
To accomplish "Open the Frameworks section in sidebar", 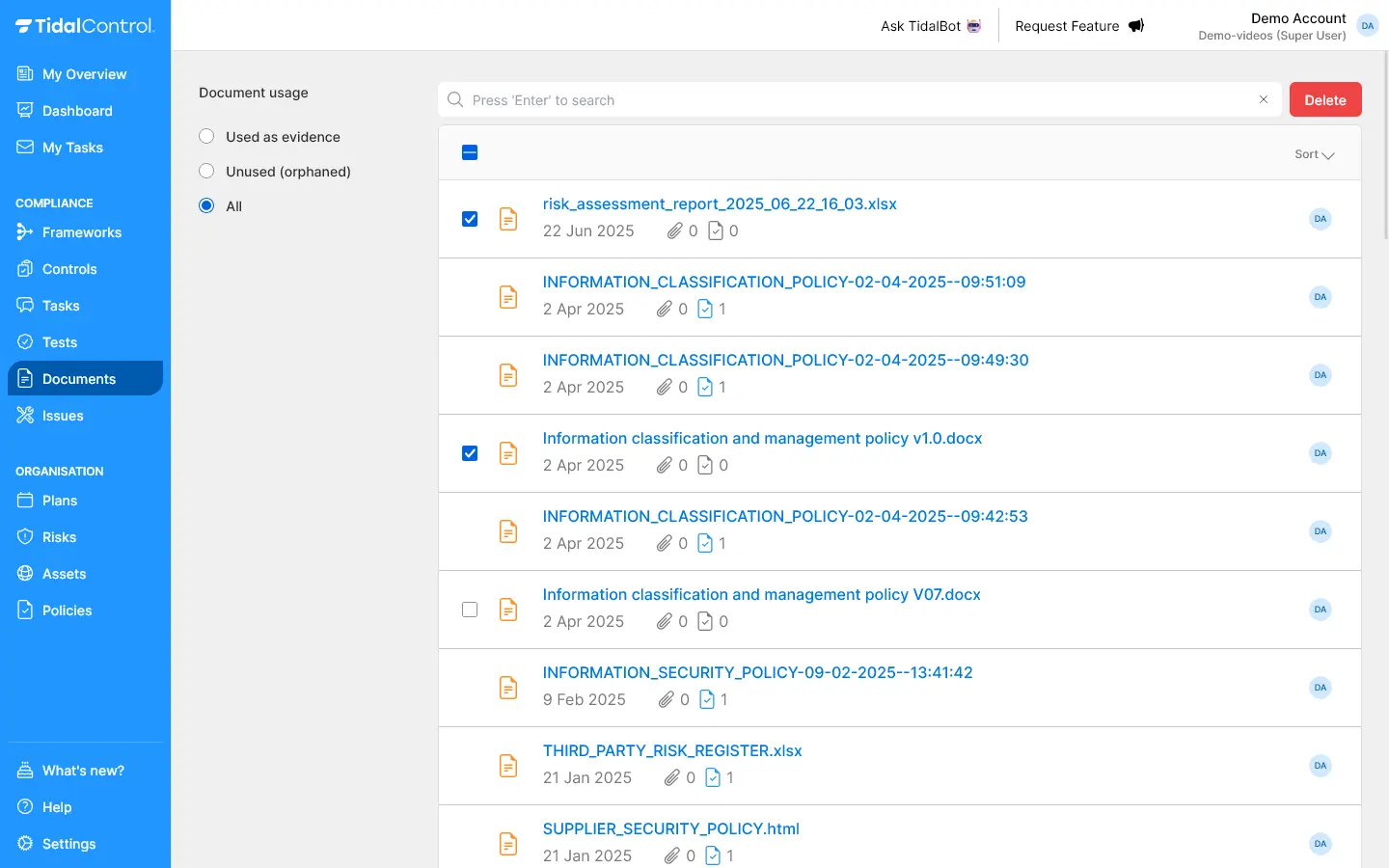I will pos(81,232).
